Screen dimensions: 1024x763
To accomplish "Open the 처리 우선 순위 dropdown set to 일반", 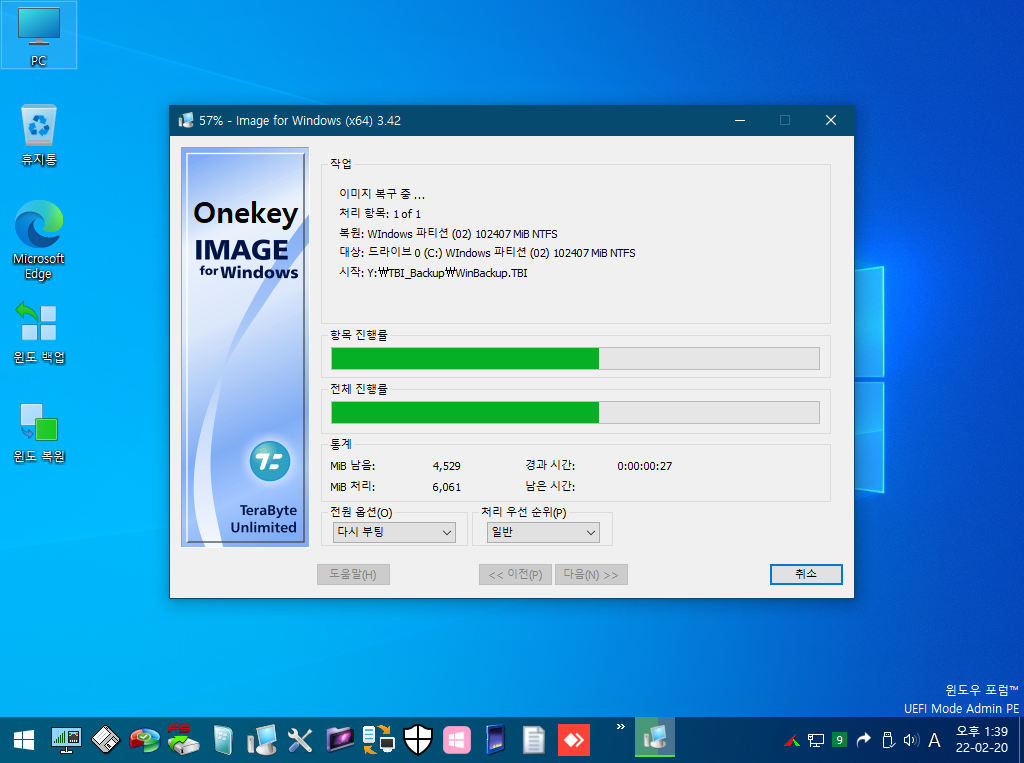I will click(x=543, y=532).
